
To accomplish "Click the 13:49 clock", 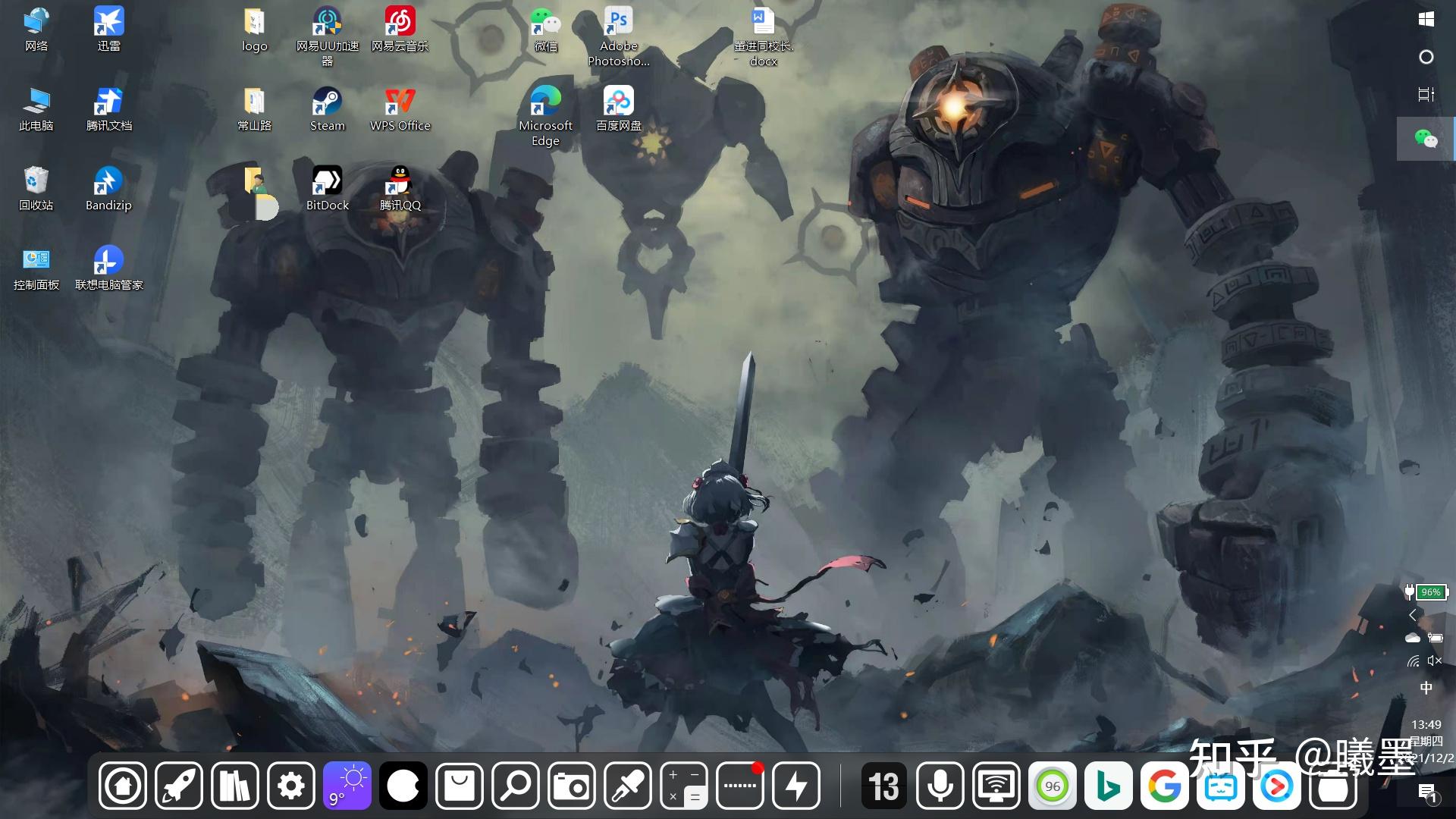I will (x=1426, y=725).
